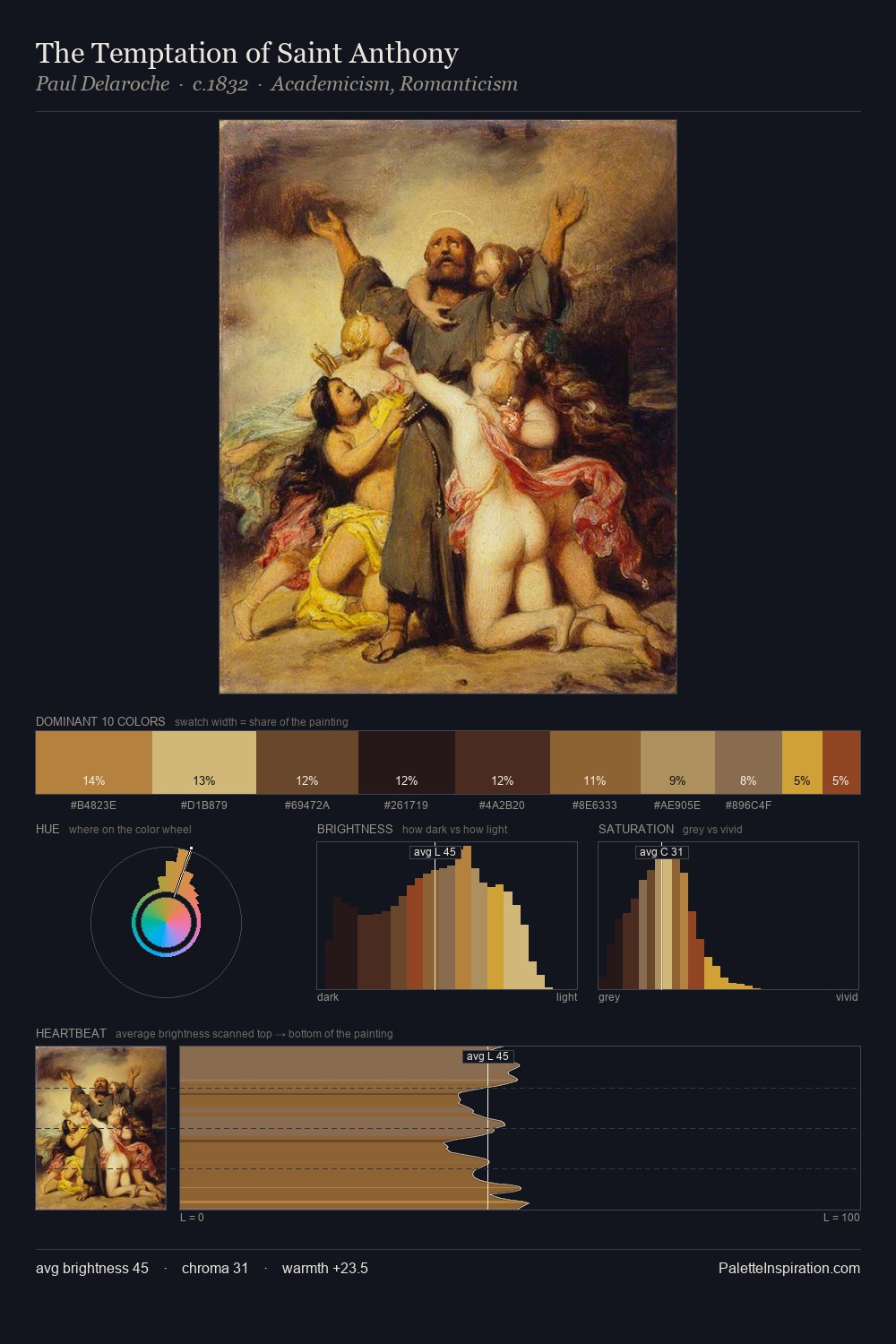Click the heartbeat painting thumbnail

click(101, 1128)
